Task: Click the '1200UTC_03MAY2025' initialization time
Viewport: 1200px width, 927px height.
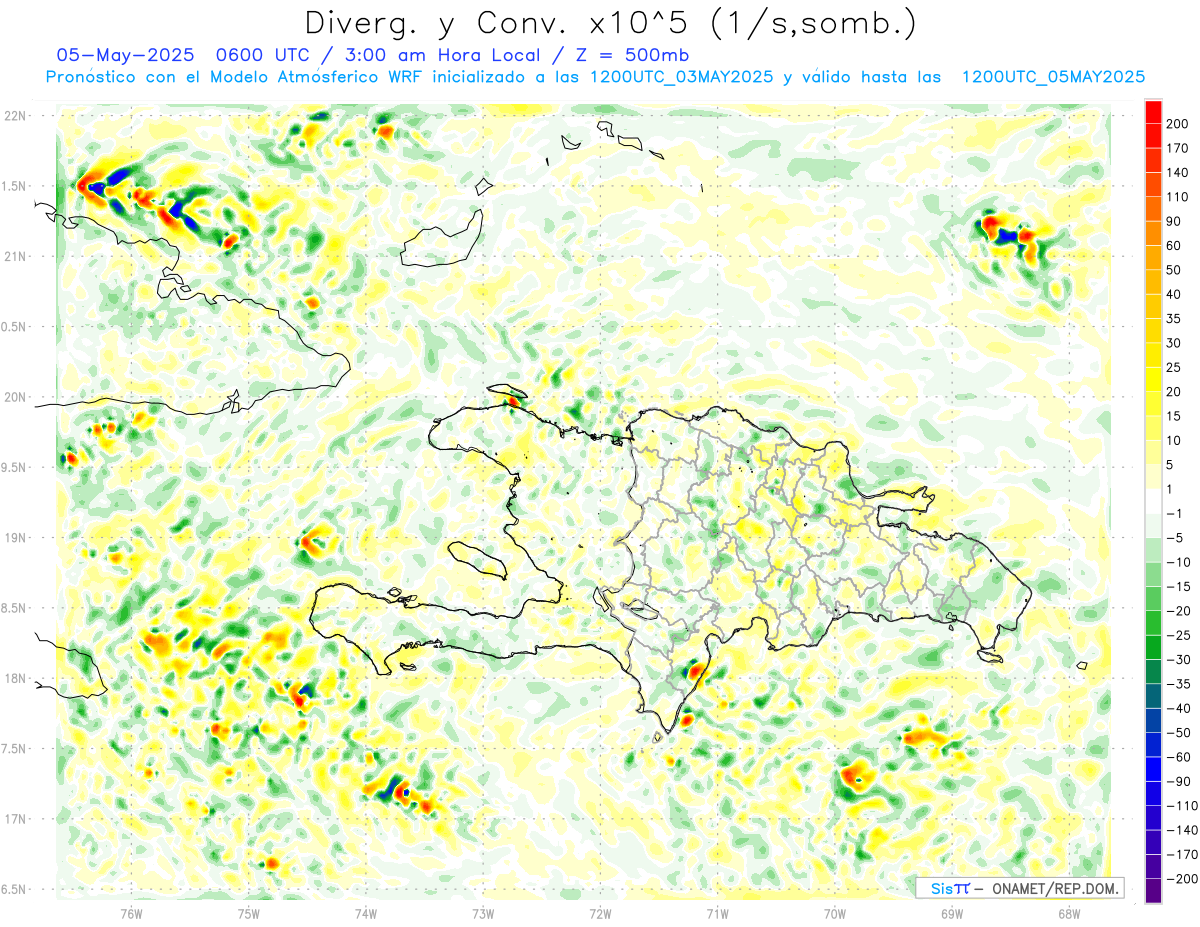Action: (681, 77)
